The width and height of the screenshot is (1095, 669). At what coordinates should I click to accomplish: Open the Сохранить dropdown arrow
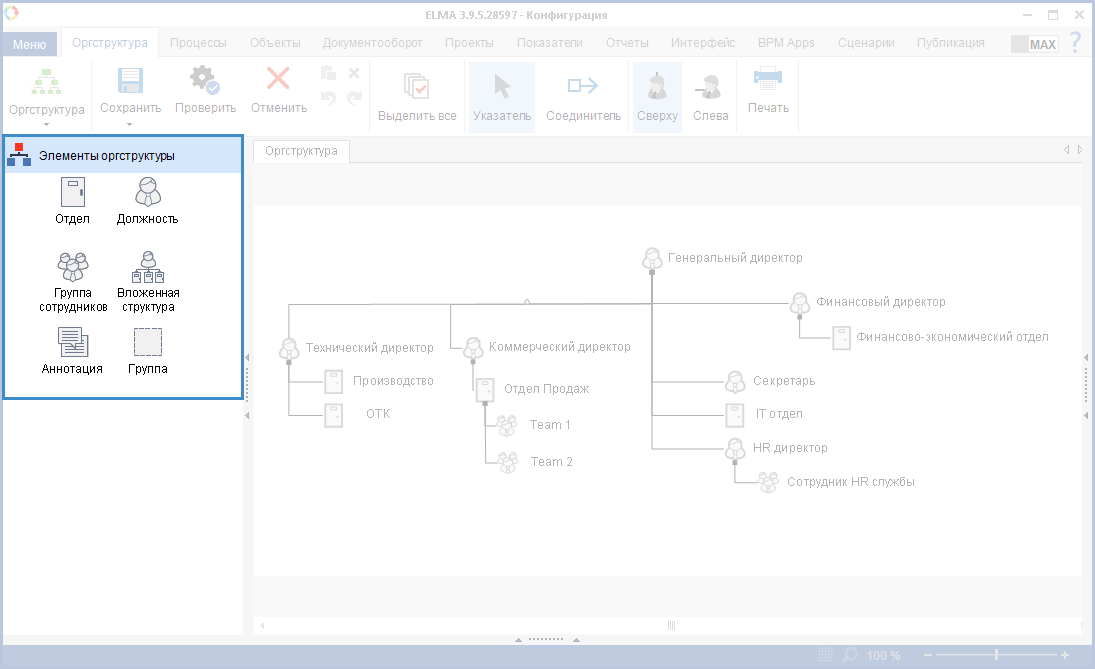pos(130,125)
